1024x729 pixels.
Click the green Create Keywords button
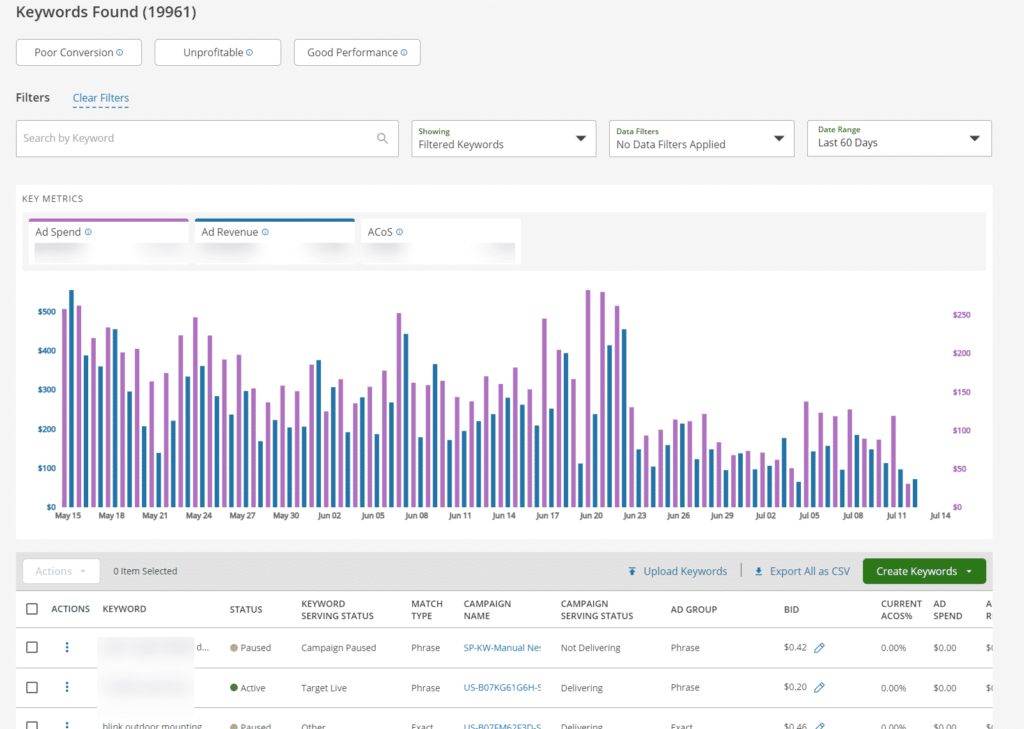(x=923, y=572)
